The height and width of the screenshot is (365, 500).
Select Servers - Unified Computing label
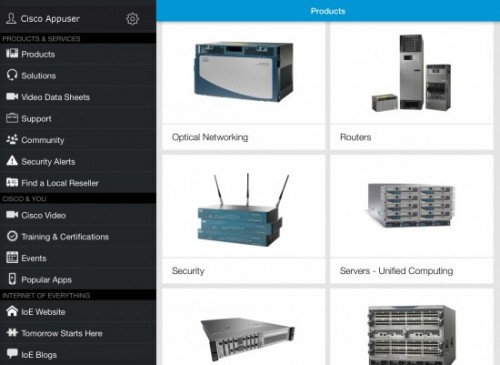click(x=396, y=271)
